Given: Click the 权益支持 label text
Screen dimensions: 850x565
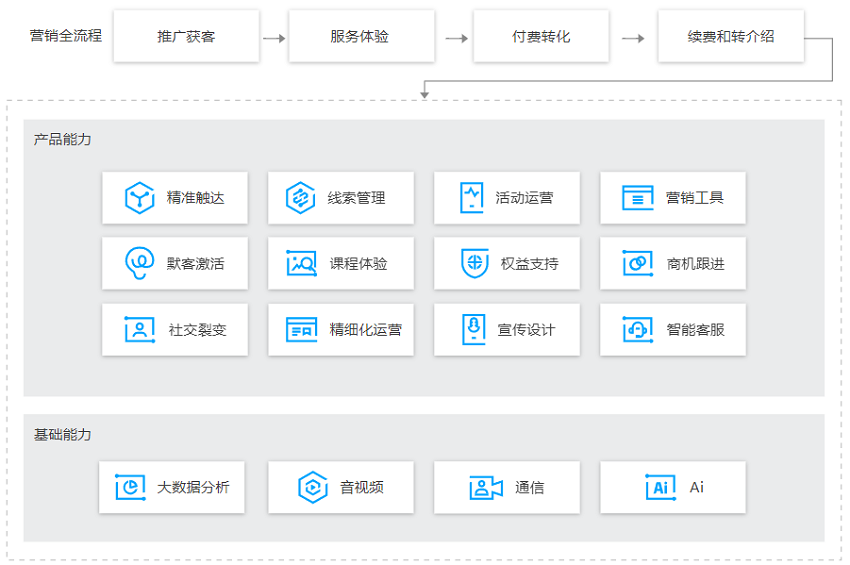Looking at the screenshot, I should click(x=529, y=264).
